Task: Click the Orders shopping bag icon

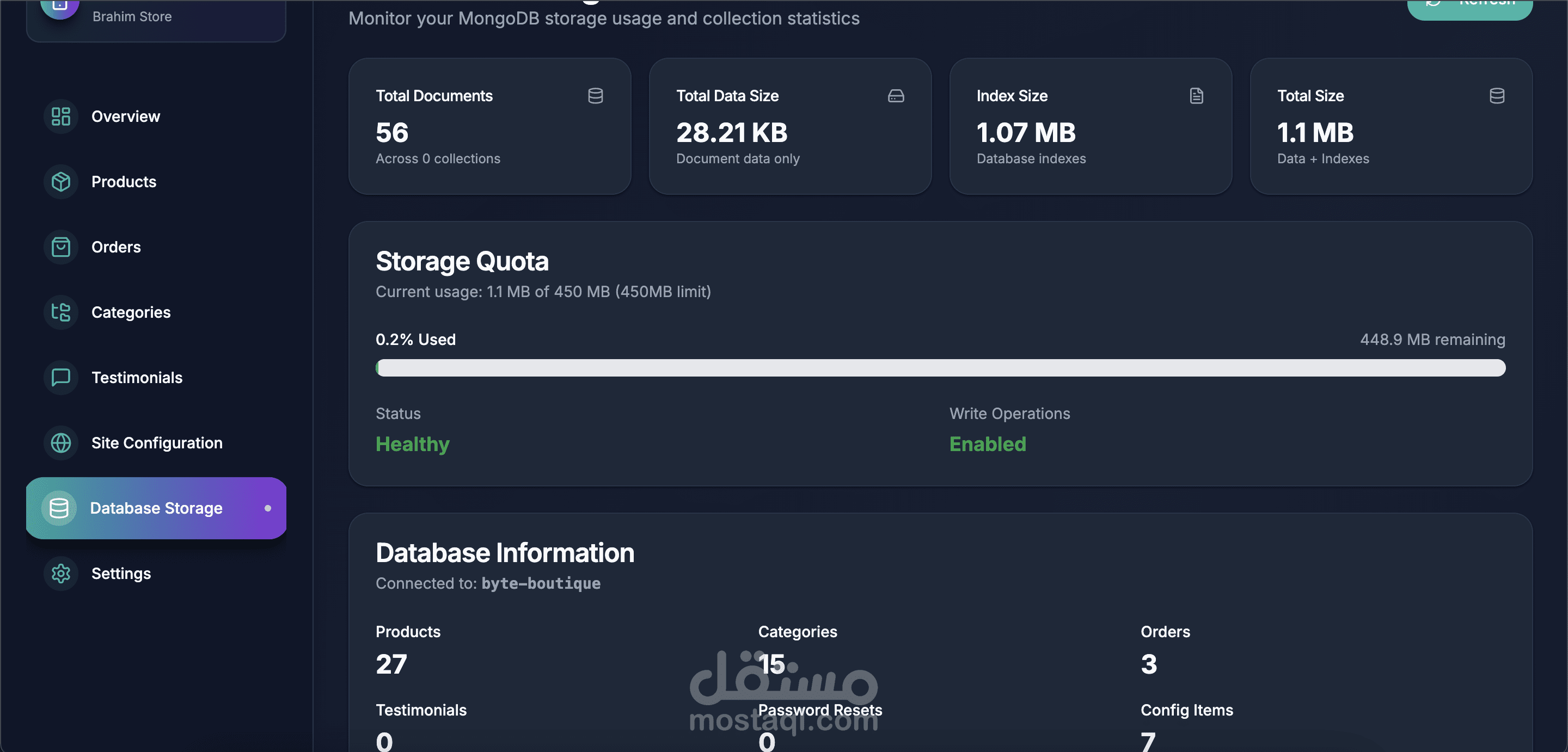Action: [61, 247]
